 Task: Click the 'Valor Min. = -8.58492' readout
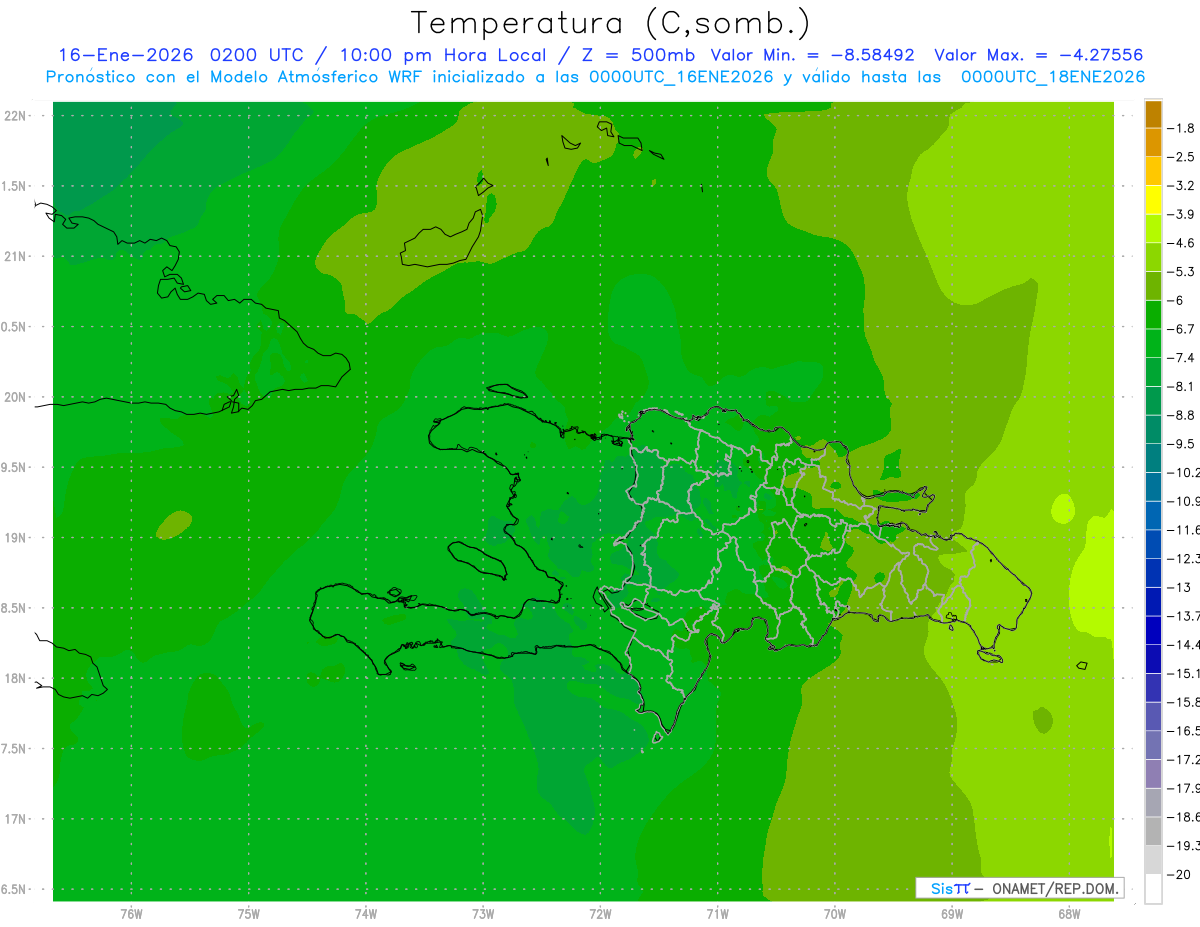[812, 55]
